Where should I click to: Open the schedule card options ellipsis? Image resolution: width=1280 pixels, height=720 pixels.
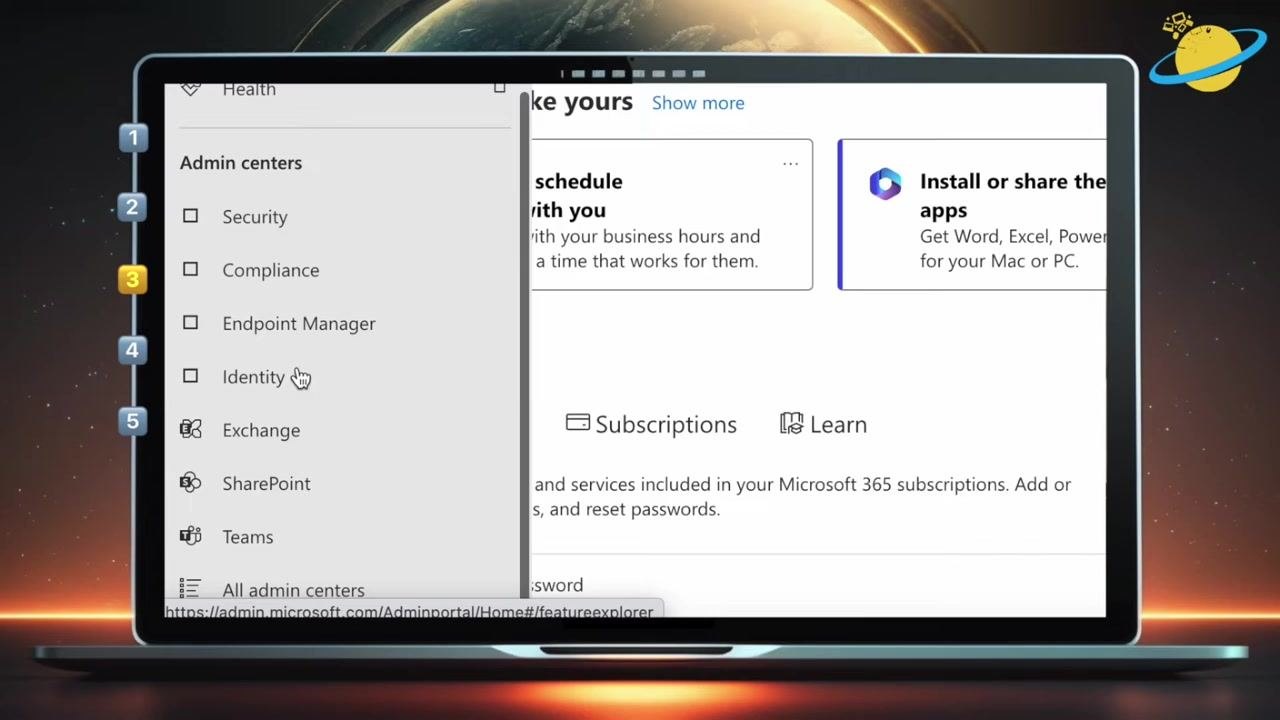pyautogui.click(x=790, y=164)
